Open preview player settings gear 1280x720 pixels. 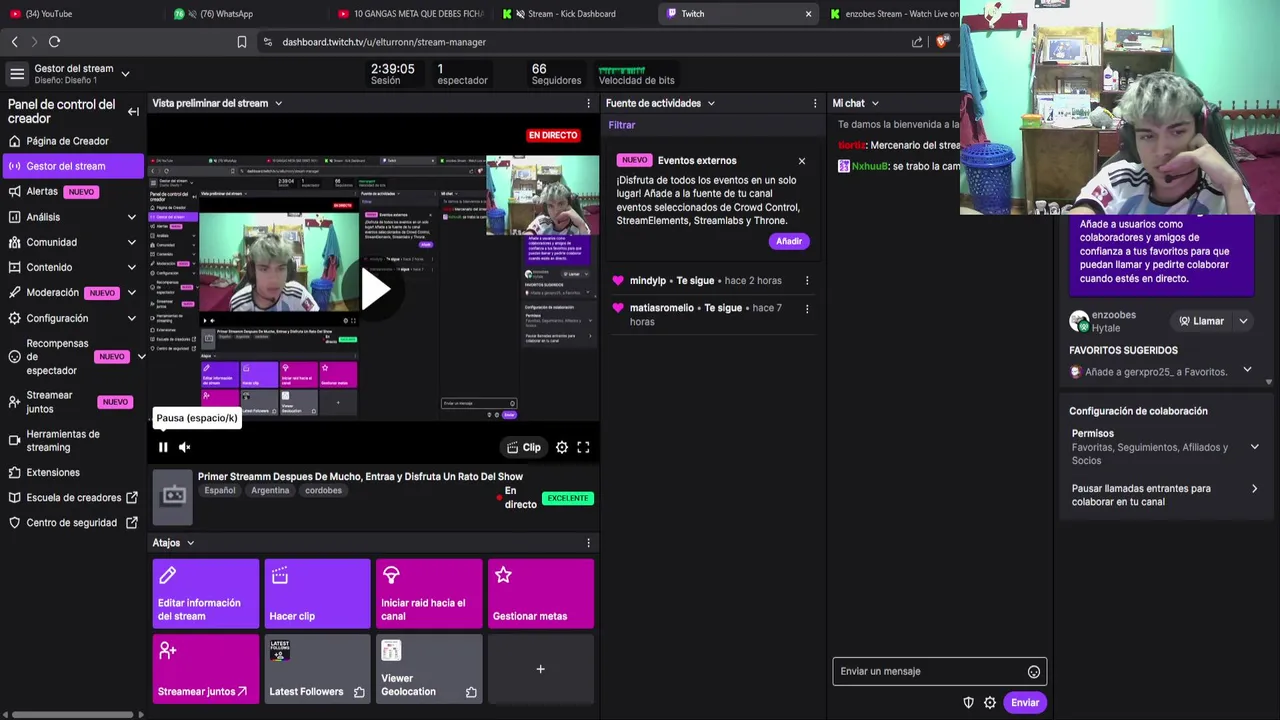562,447
